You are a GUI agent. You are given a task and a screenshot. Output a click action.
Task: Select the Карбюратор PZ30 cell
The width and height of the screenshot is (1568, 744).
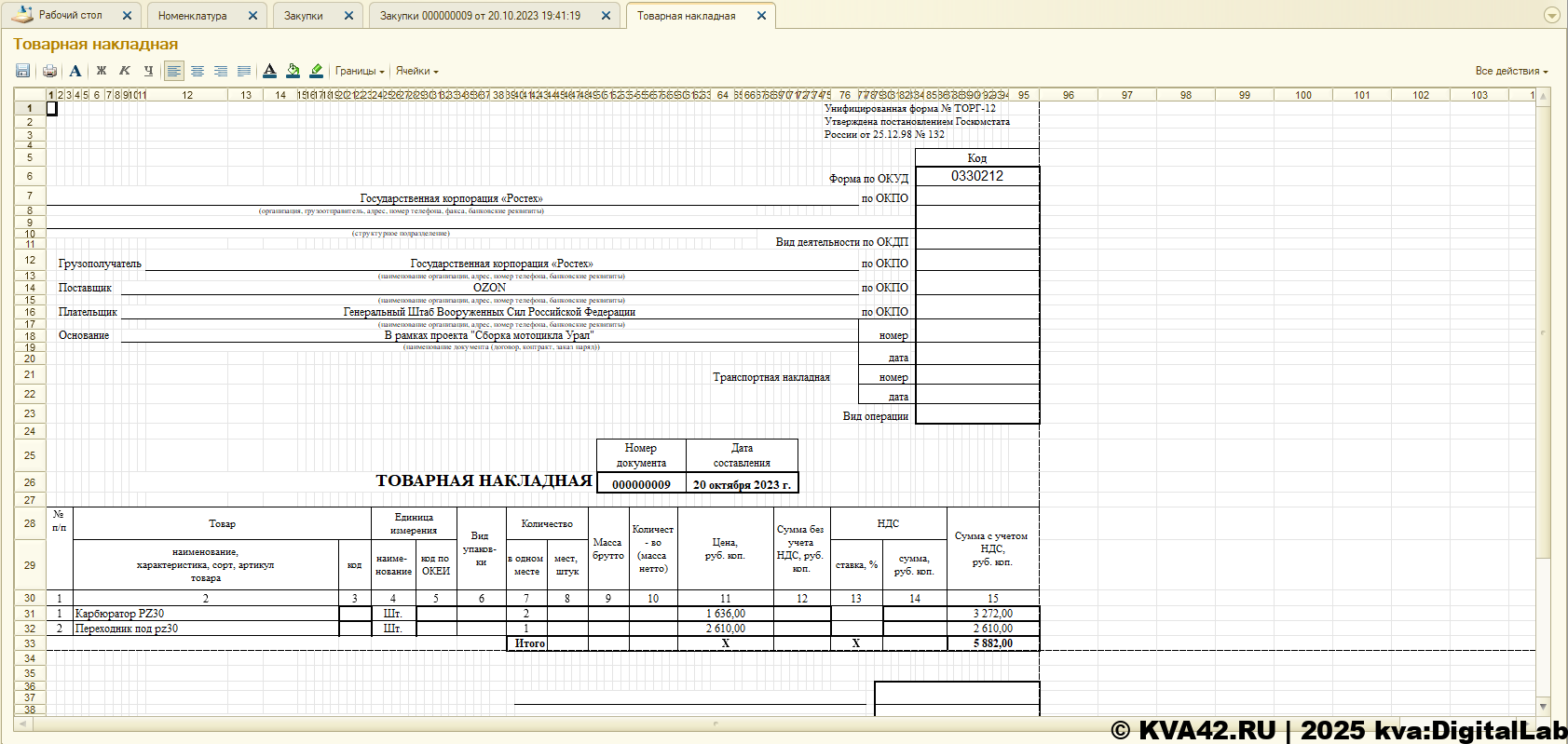(205, 614)
